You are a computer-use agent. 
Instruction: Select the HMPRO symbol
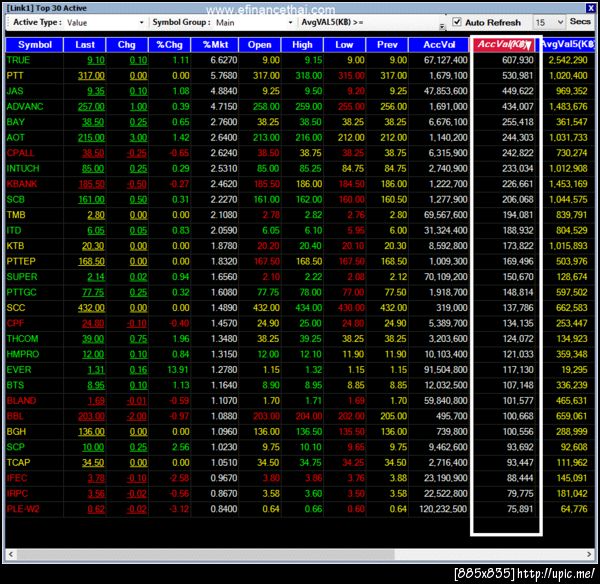coord(23,354)
